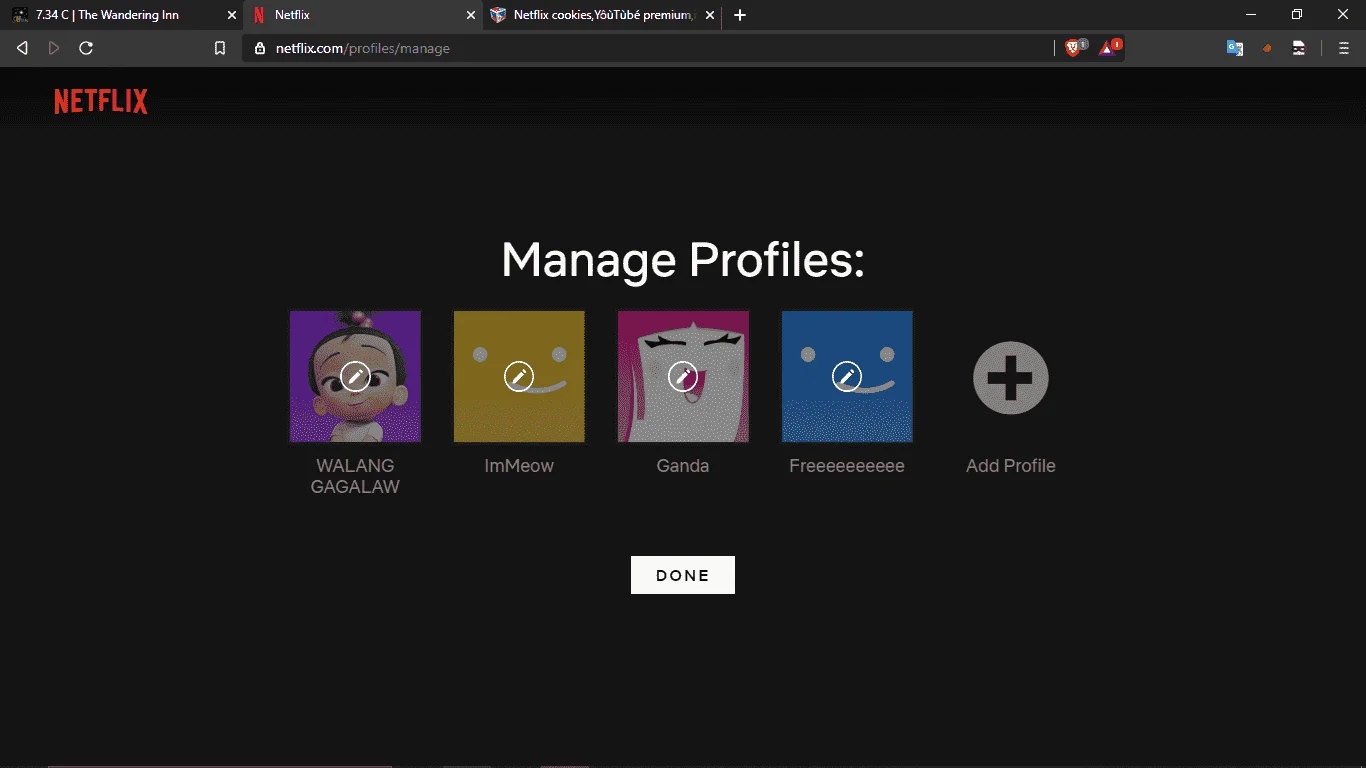Click the translate extension icon
1366x768 pixels.
(1235, 48)
